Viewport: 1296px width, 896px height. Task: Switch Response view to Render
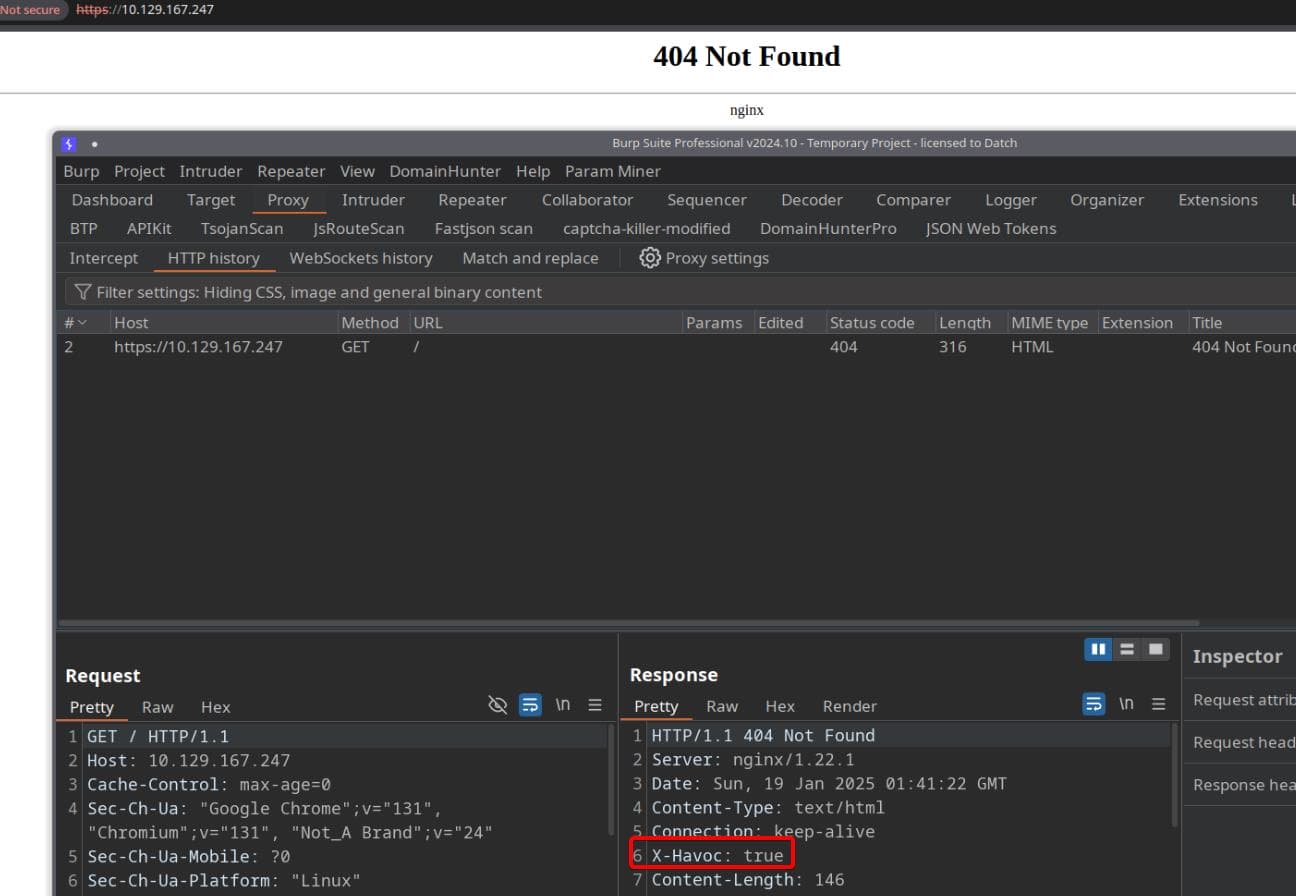point(850,706)
